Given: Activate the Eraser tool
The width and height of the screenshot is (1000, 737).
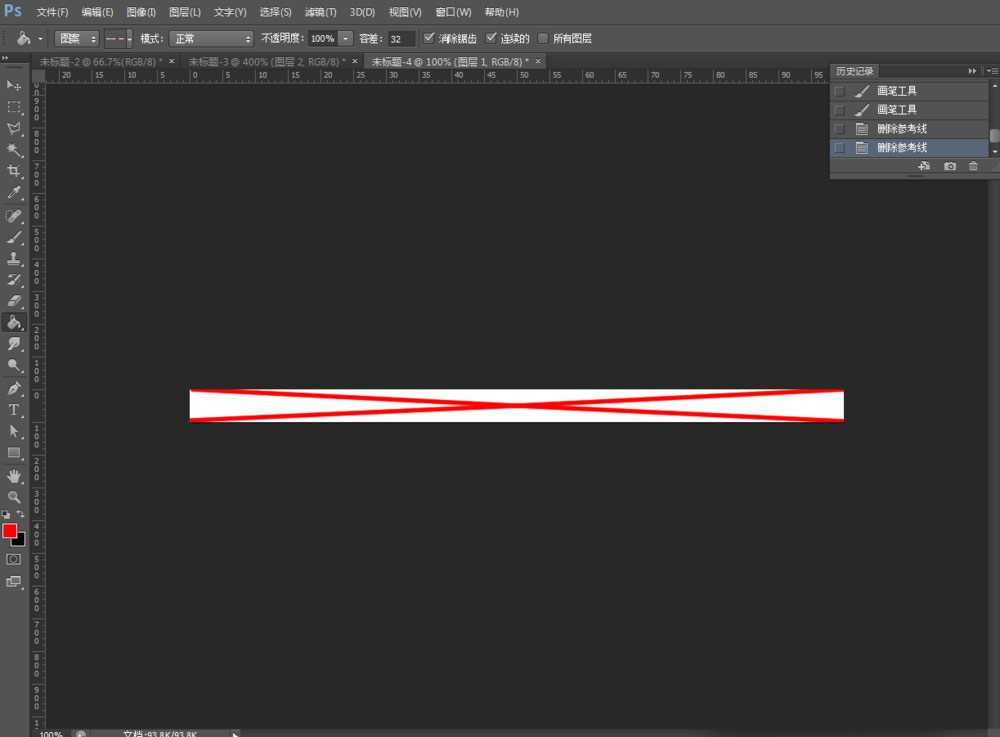Looking at the screenshot, I should pos(15,301).
